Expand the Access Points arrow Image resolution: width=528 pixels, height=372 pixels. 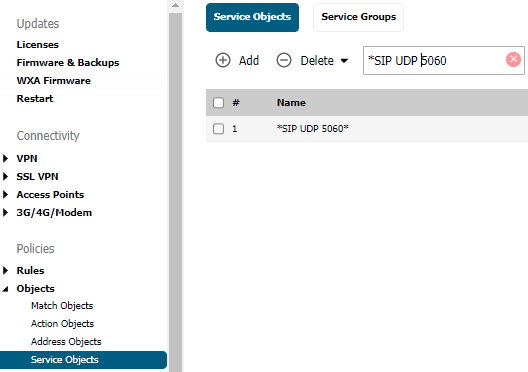tap(5, 195)
